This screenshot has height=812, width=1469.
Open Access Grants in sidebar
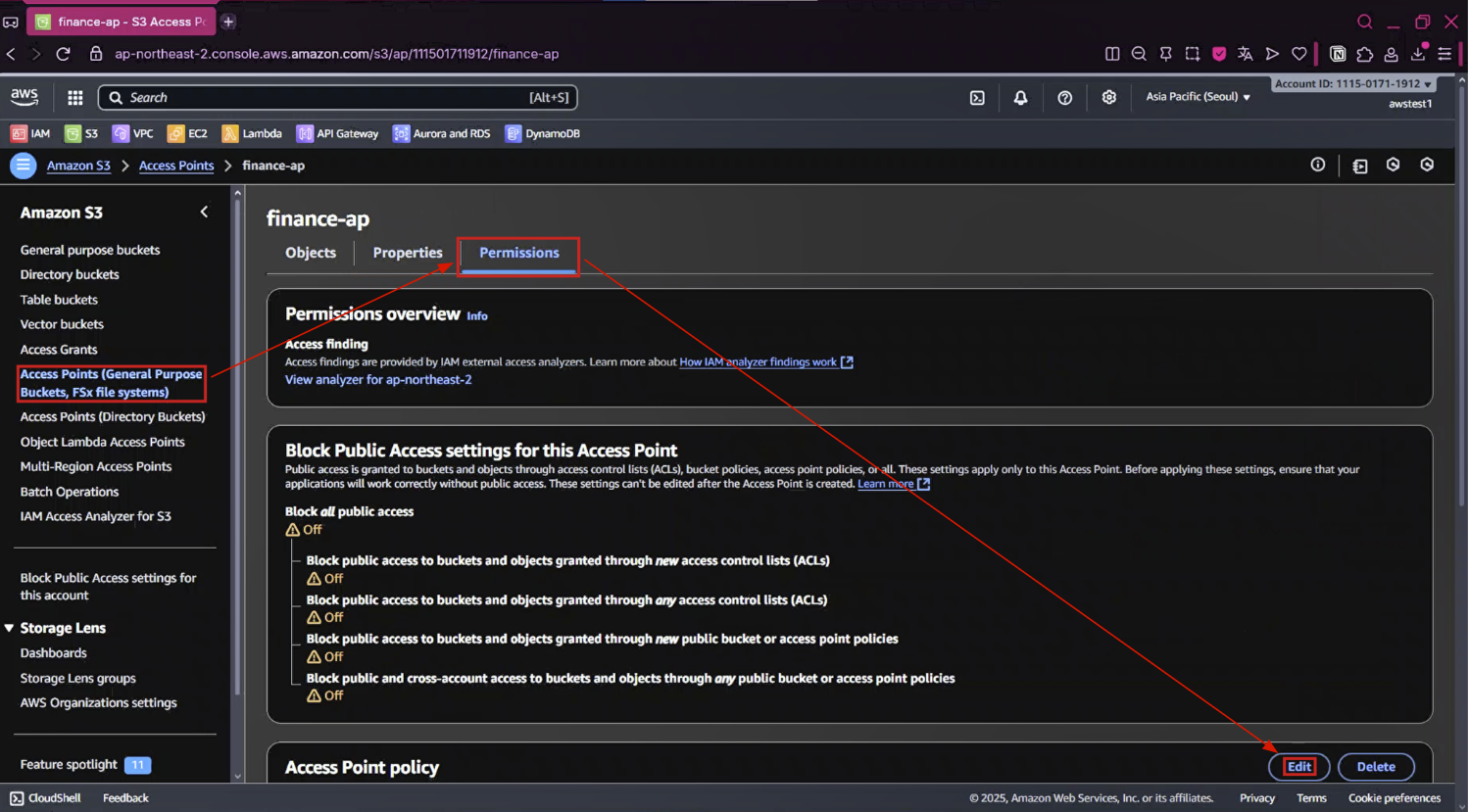[59, 350]
